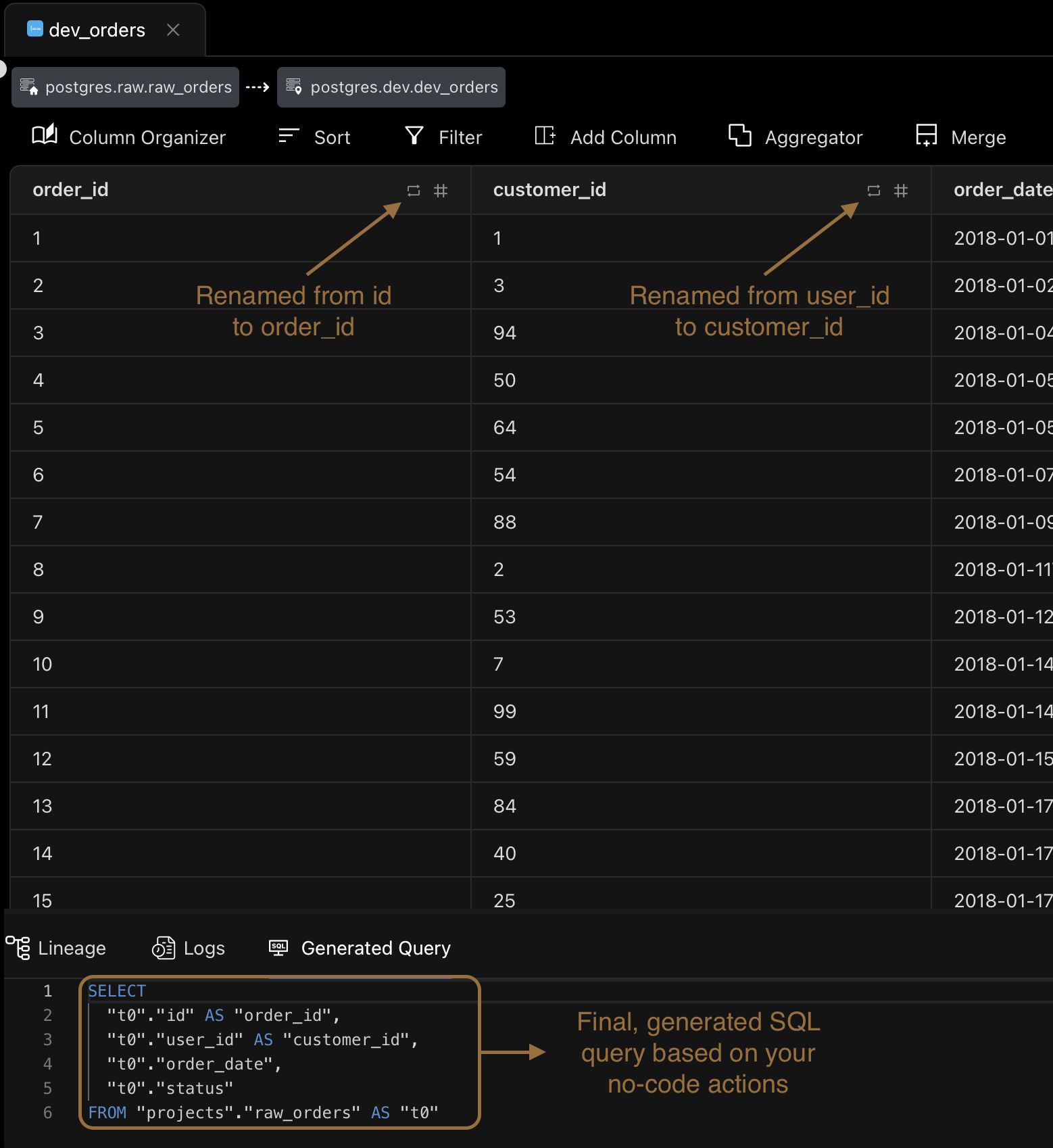Click the hash type icon in order_id header
The height and width of the screenshot is (1148, 1053).
(x=441, y=191)
